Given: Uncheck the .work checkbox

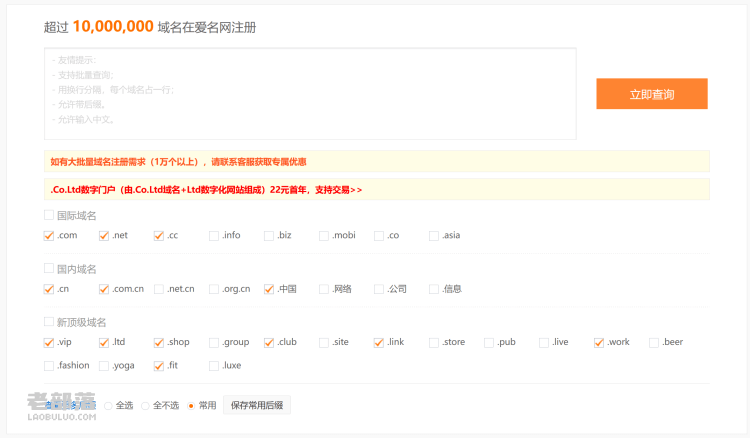Looking at the screenshot, I should (x=599, y=342).
